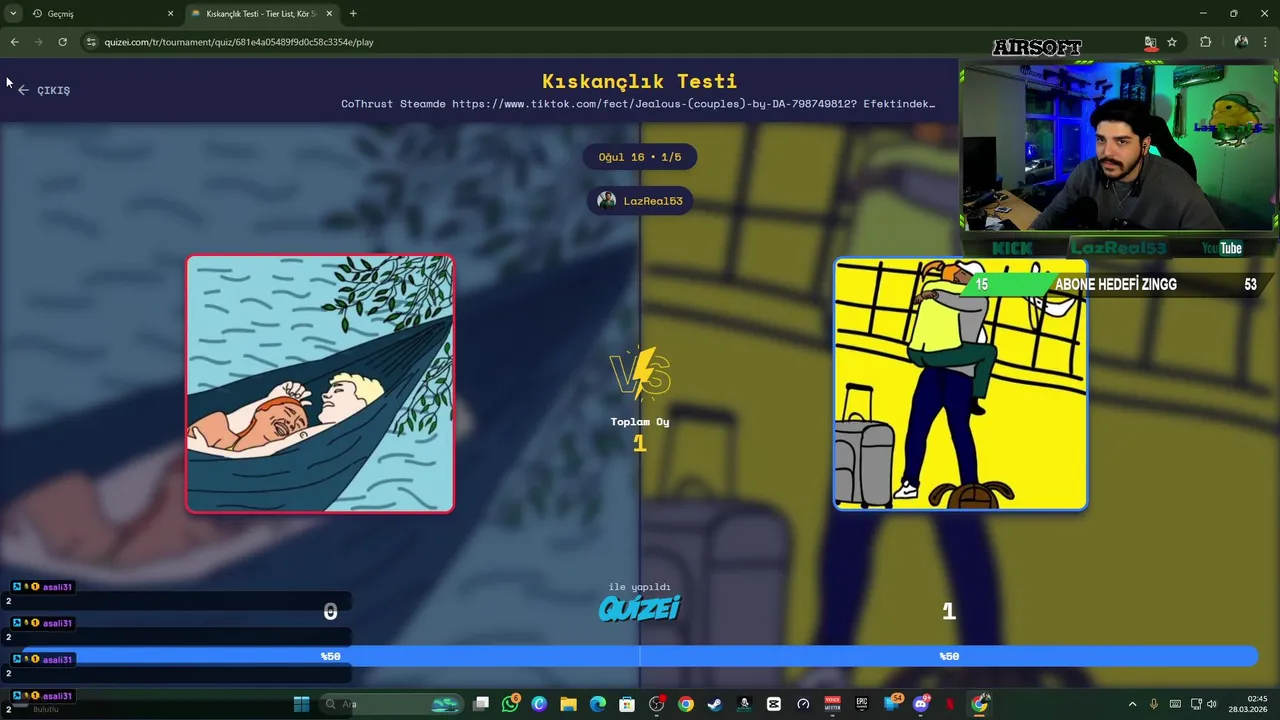Vote for the airport hug image

[x=960, y=384]
